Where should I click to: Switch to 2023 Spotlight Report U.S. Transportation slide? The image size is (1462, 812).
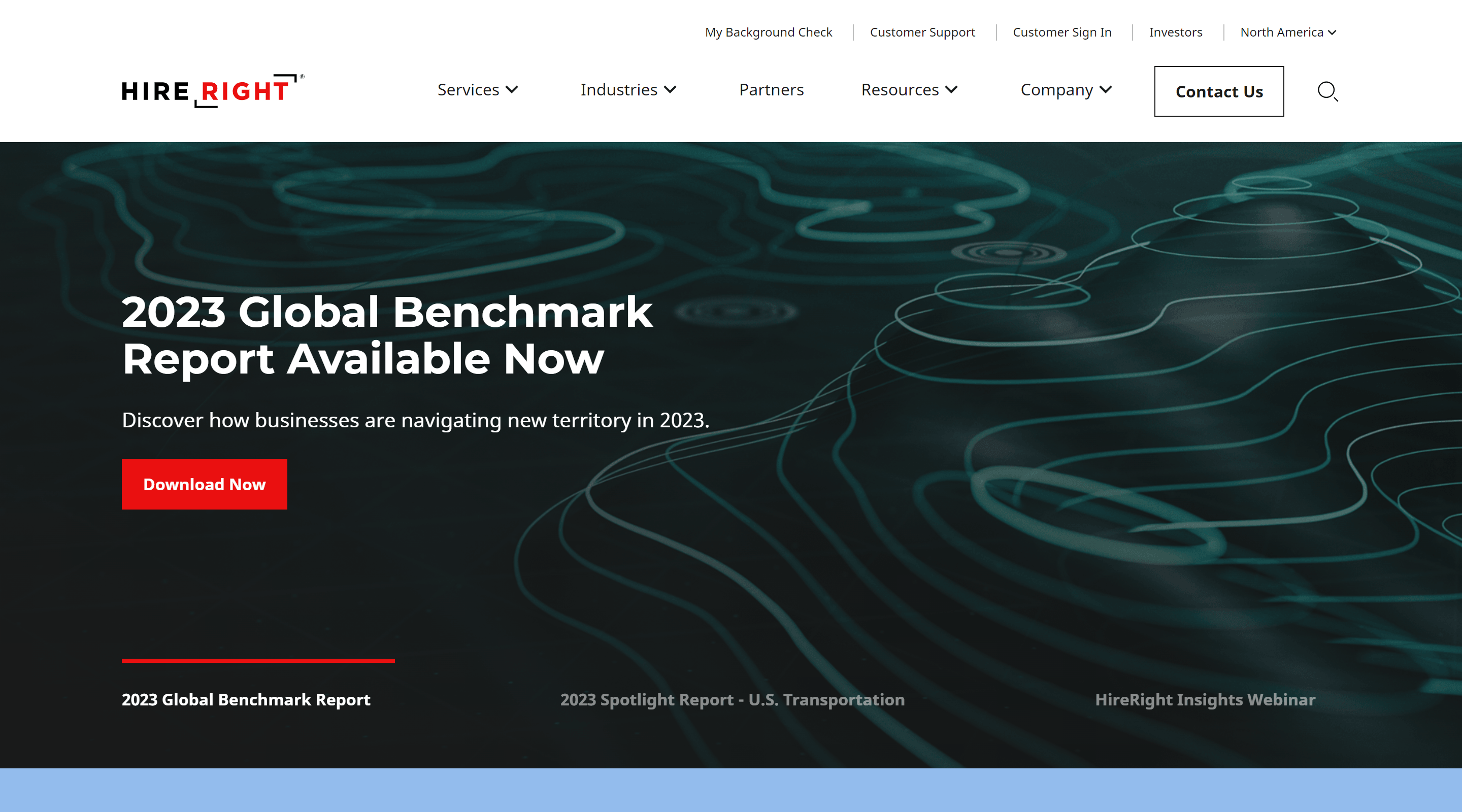732,700
